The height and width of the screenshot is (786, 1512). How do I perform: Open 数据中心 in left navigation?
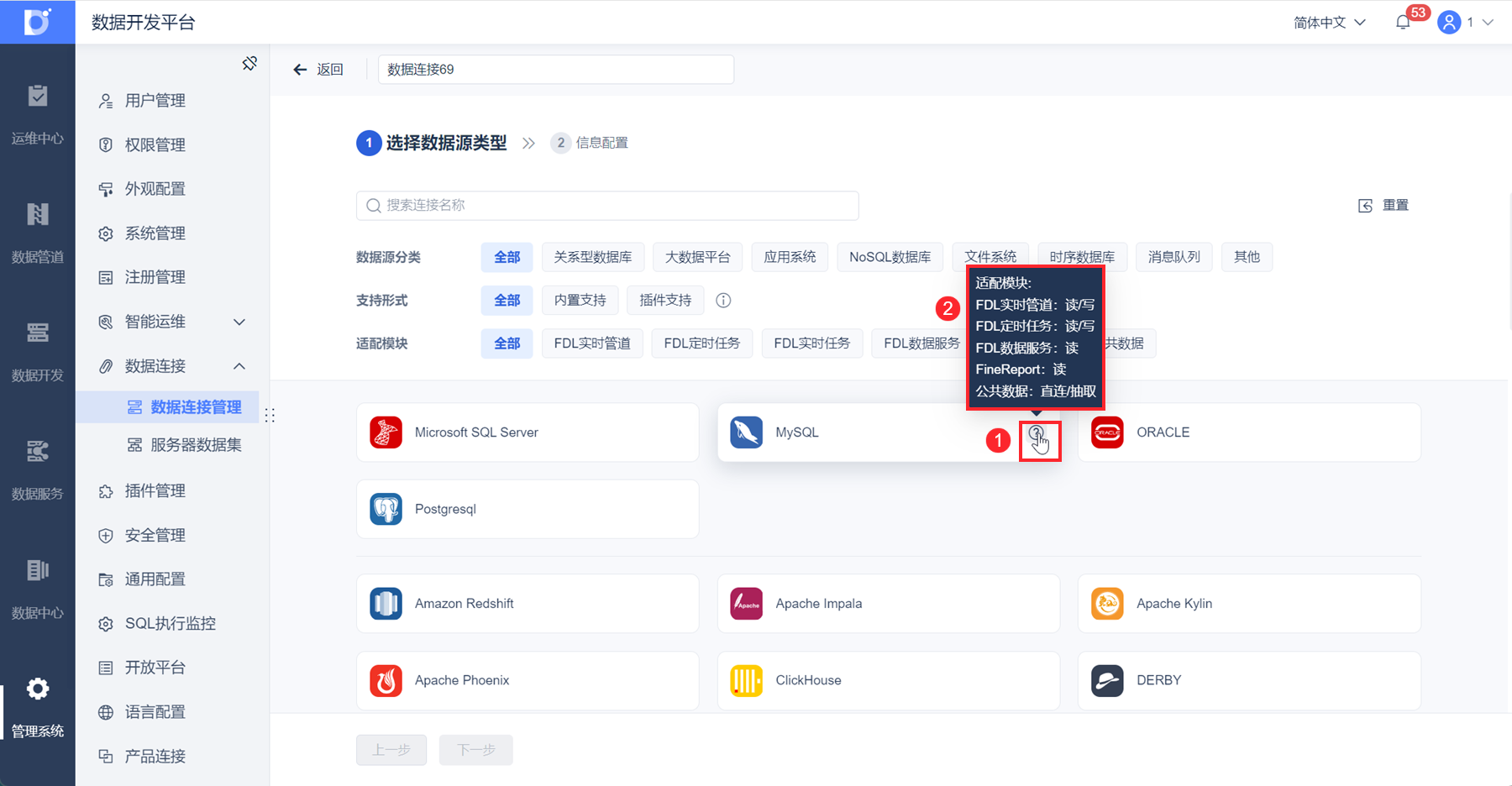tap(38, 589)
